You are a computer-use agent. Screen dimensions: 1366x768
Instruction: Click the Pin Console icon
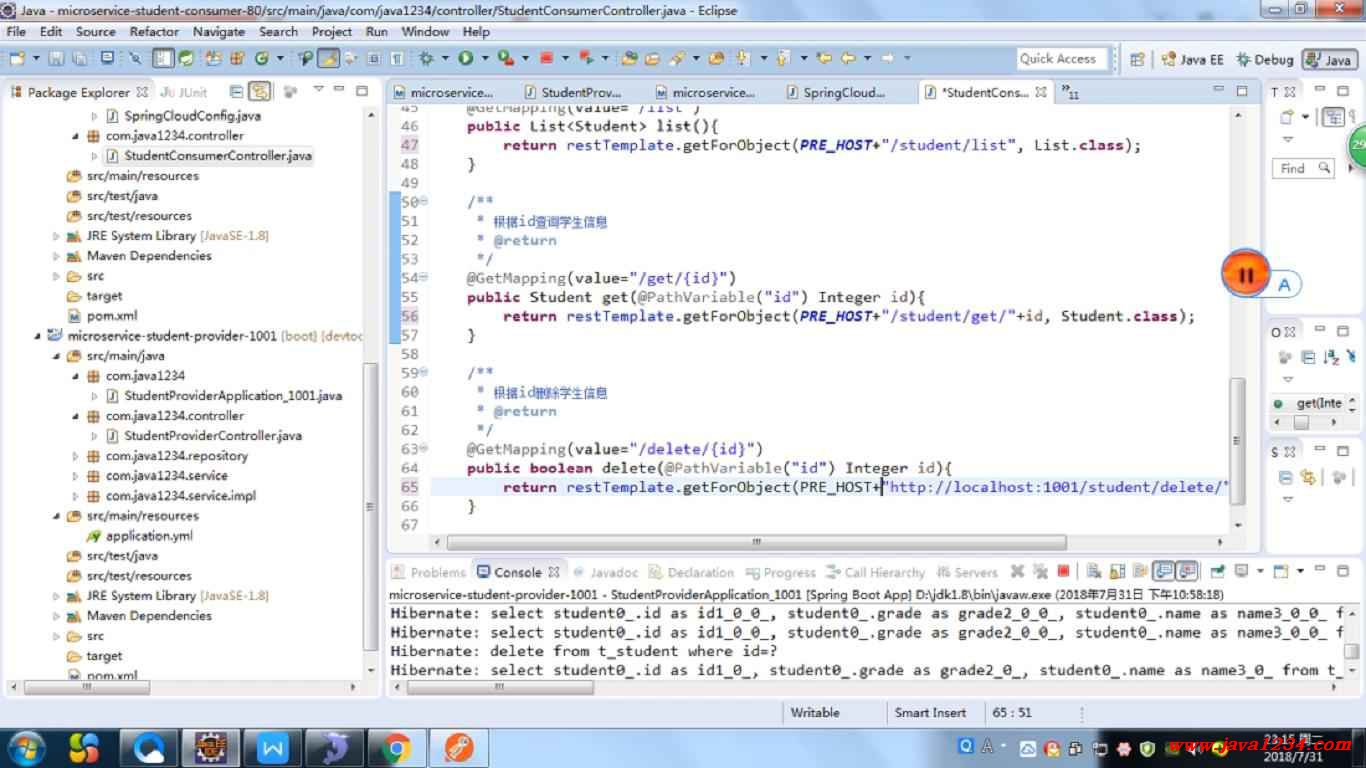1217,572
